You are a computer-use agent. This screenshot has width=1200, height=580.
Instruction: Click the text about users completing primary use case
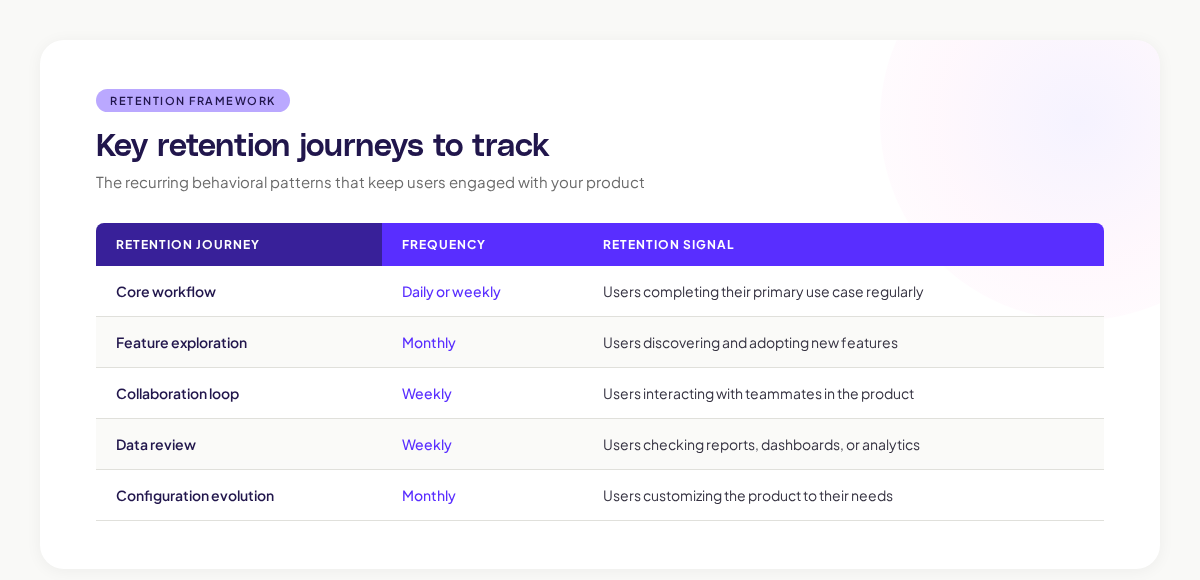coord(763,292)
